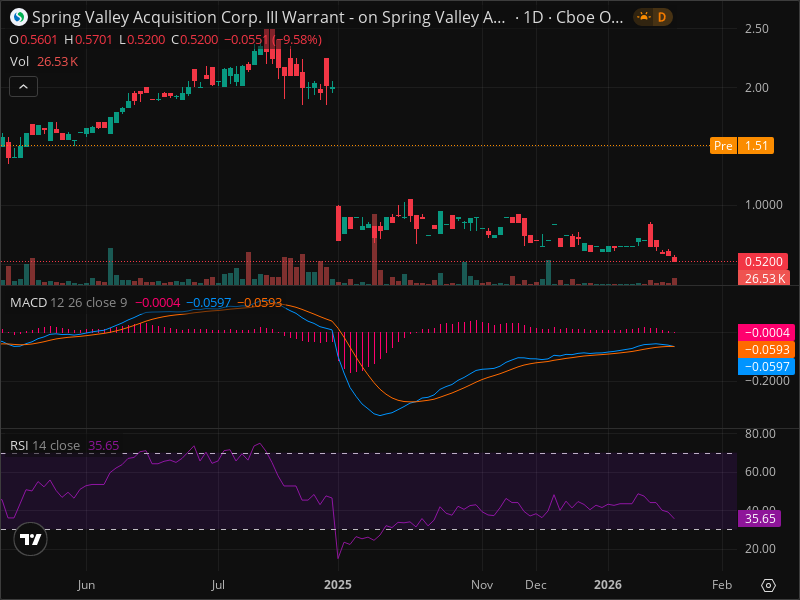Click the Dec time axis label
This screenshot has height=600, width=800.
536,585
